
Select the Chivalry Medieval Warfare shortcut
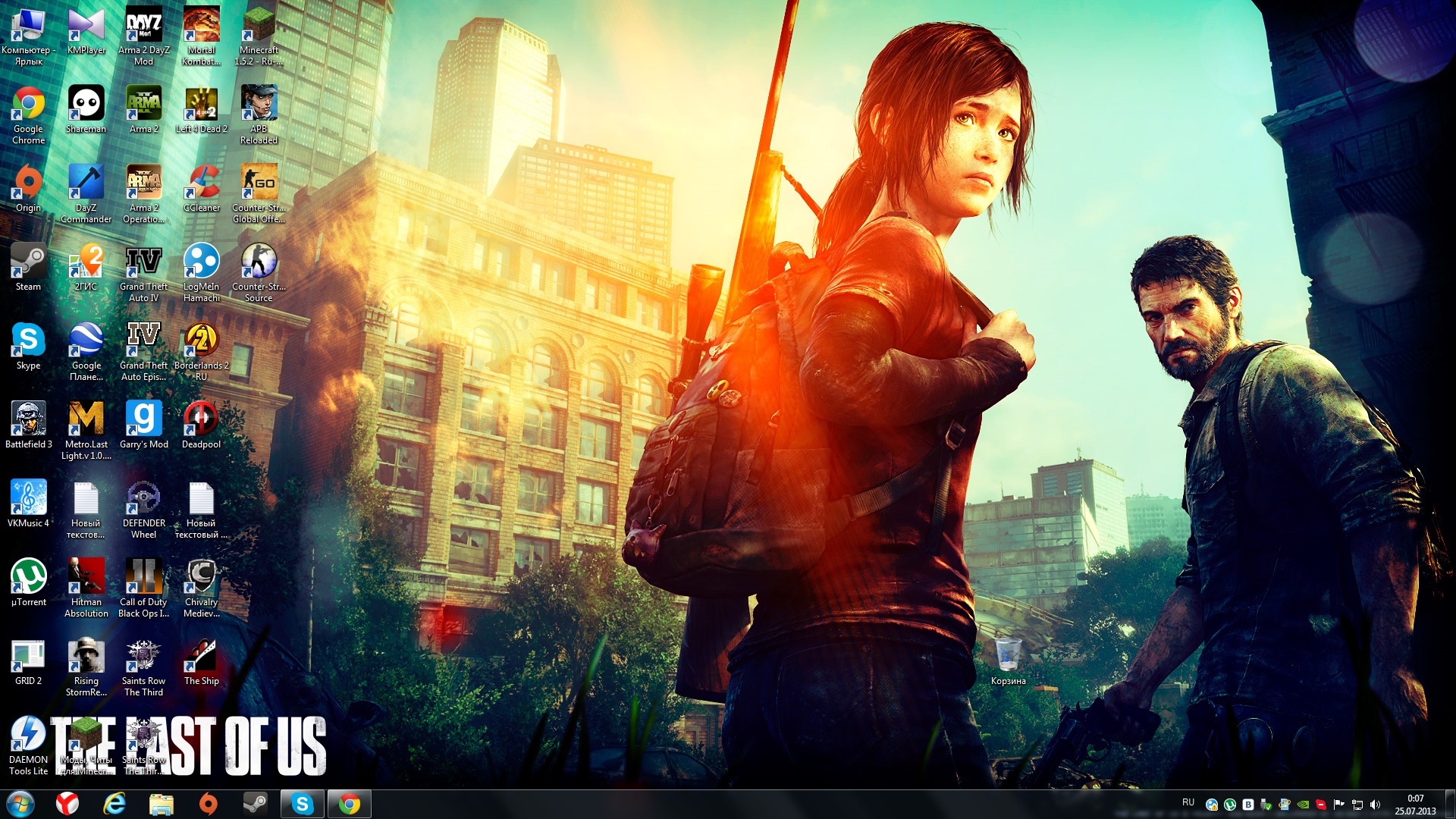pyautogui.click(x=202, y=588)
